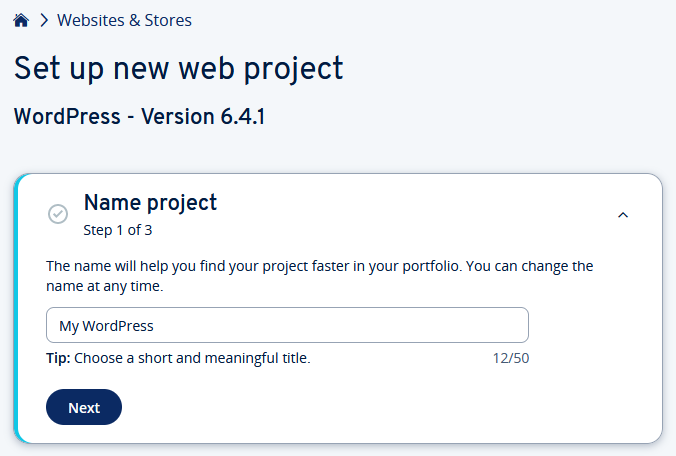Open the Websites & Stores breadcrumb link

point(124,20)
